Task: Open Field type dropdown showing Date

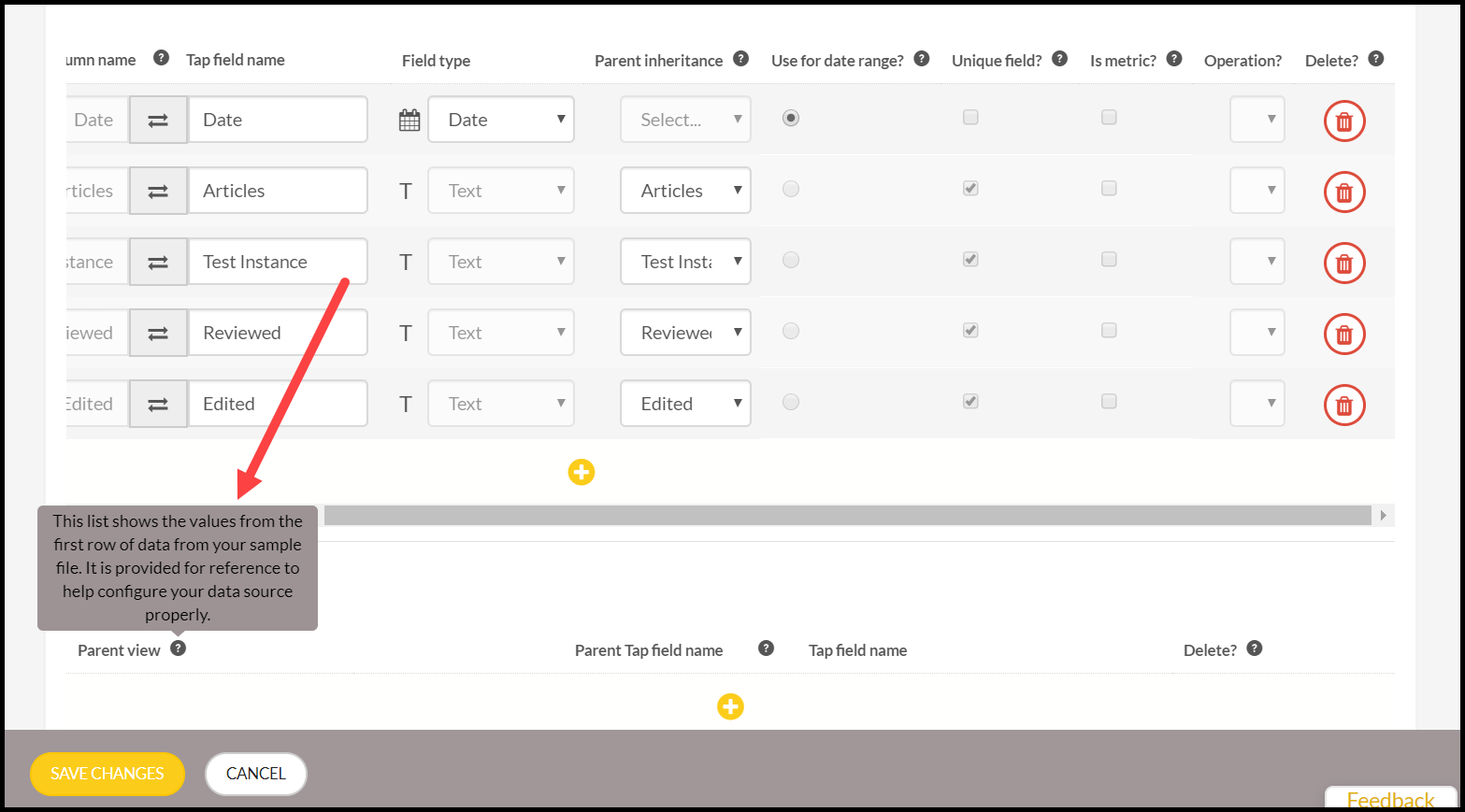Action: click(501, 120)
